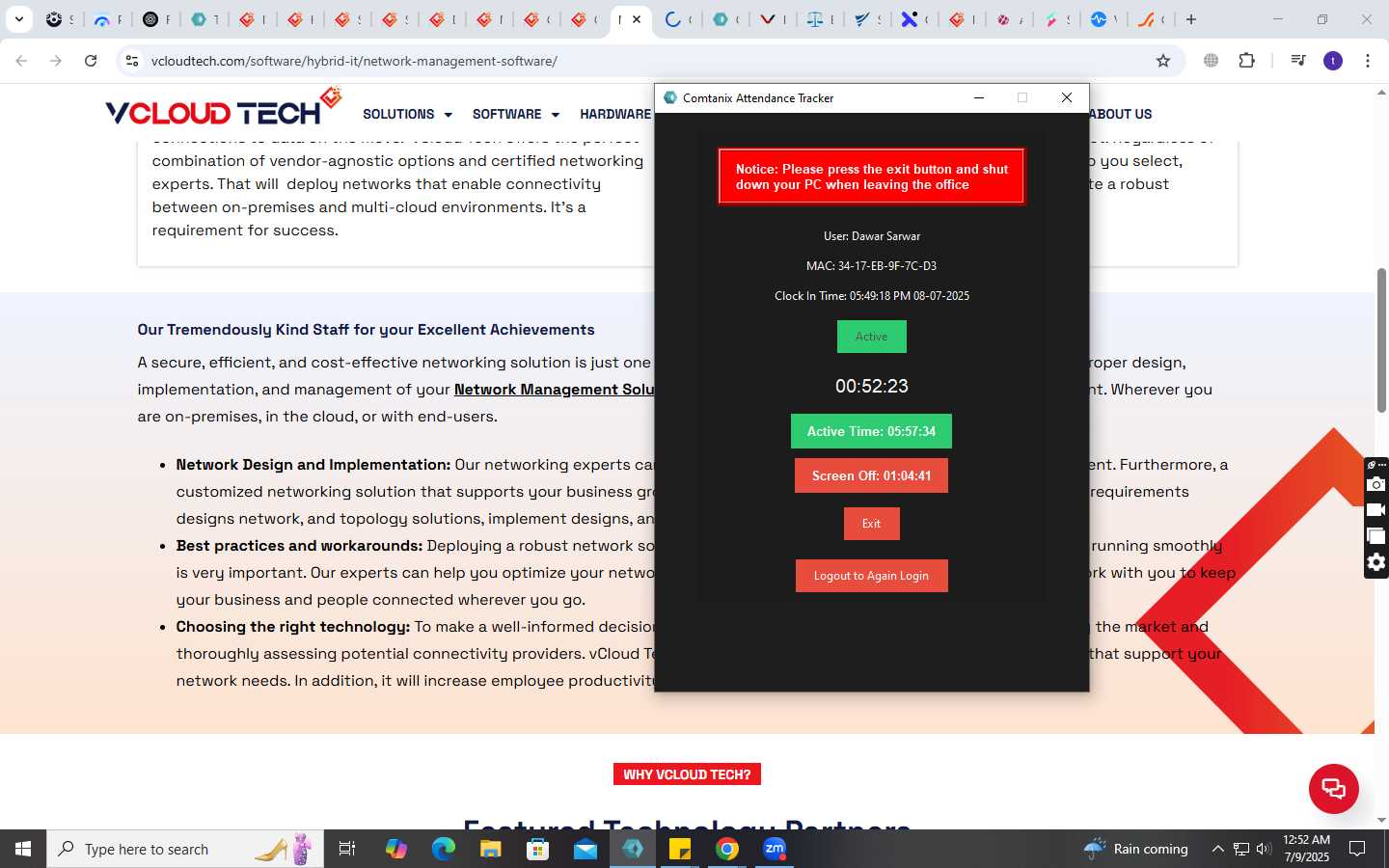Close the active browser tab
1389x868 pixels.
pyautogui.click(x=637, y=19)
